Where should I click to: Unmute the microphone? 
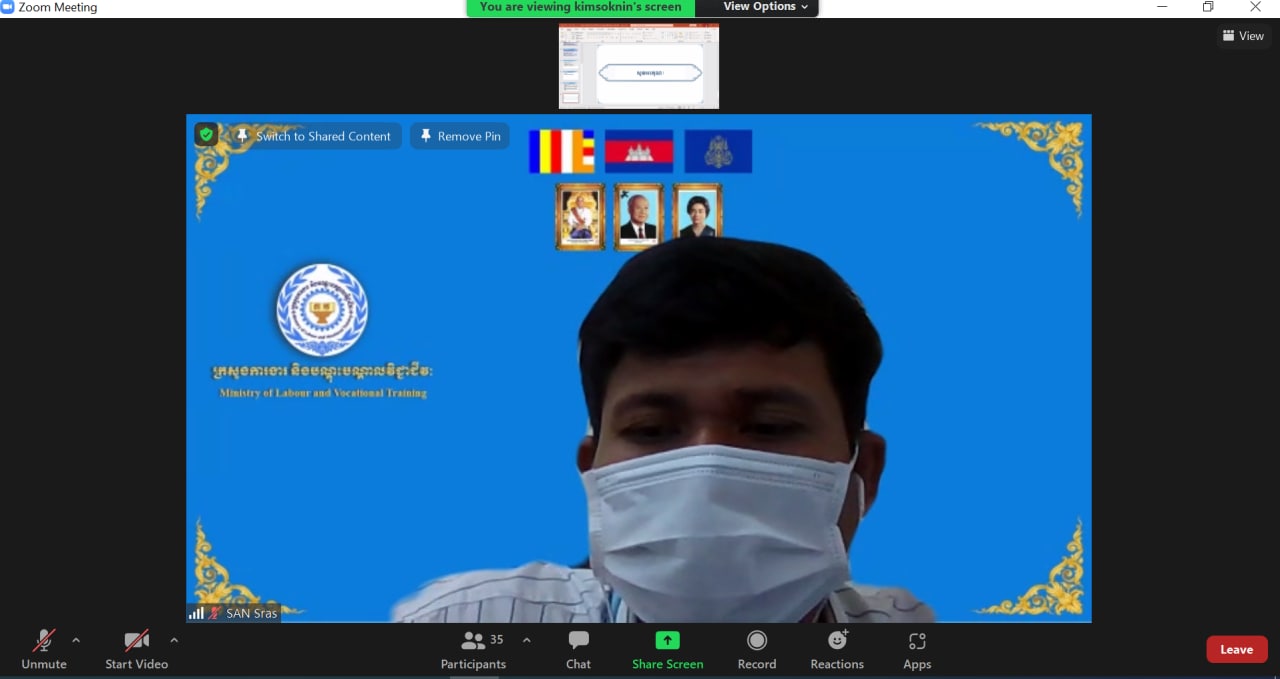coord(44,641)
